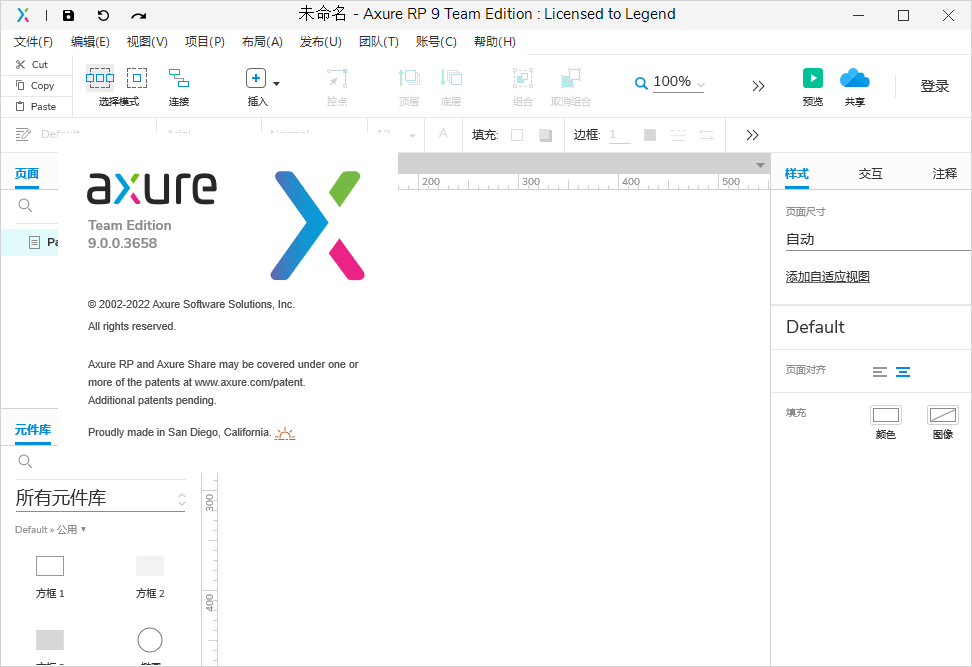972x667 pixels.
Task: Select the 方框 1 widget
Action: pyautogui.click(x=50, y=578)
